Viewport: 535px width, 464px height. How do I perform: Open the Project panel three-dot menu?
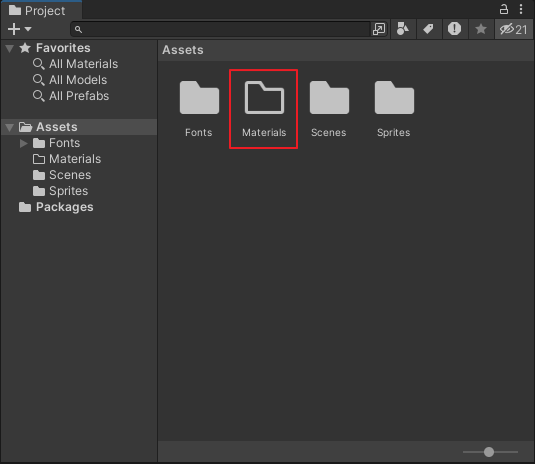(521, 9)
